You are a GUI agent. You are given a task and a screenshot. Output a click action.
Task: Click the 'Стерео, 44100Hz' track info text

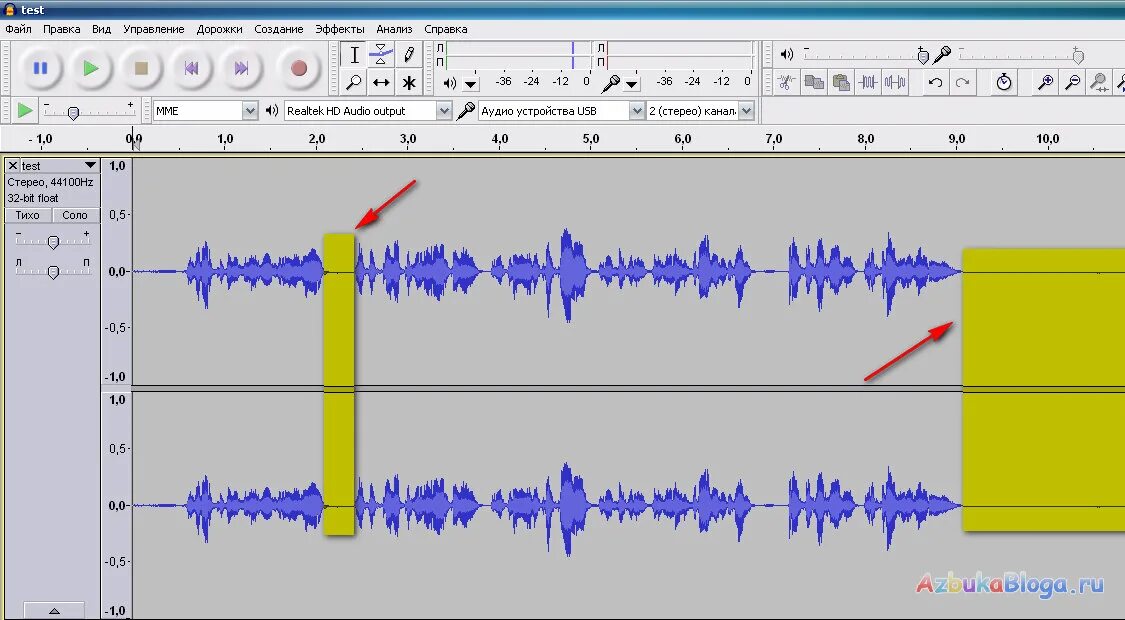coord(50,182)
